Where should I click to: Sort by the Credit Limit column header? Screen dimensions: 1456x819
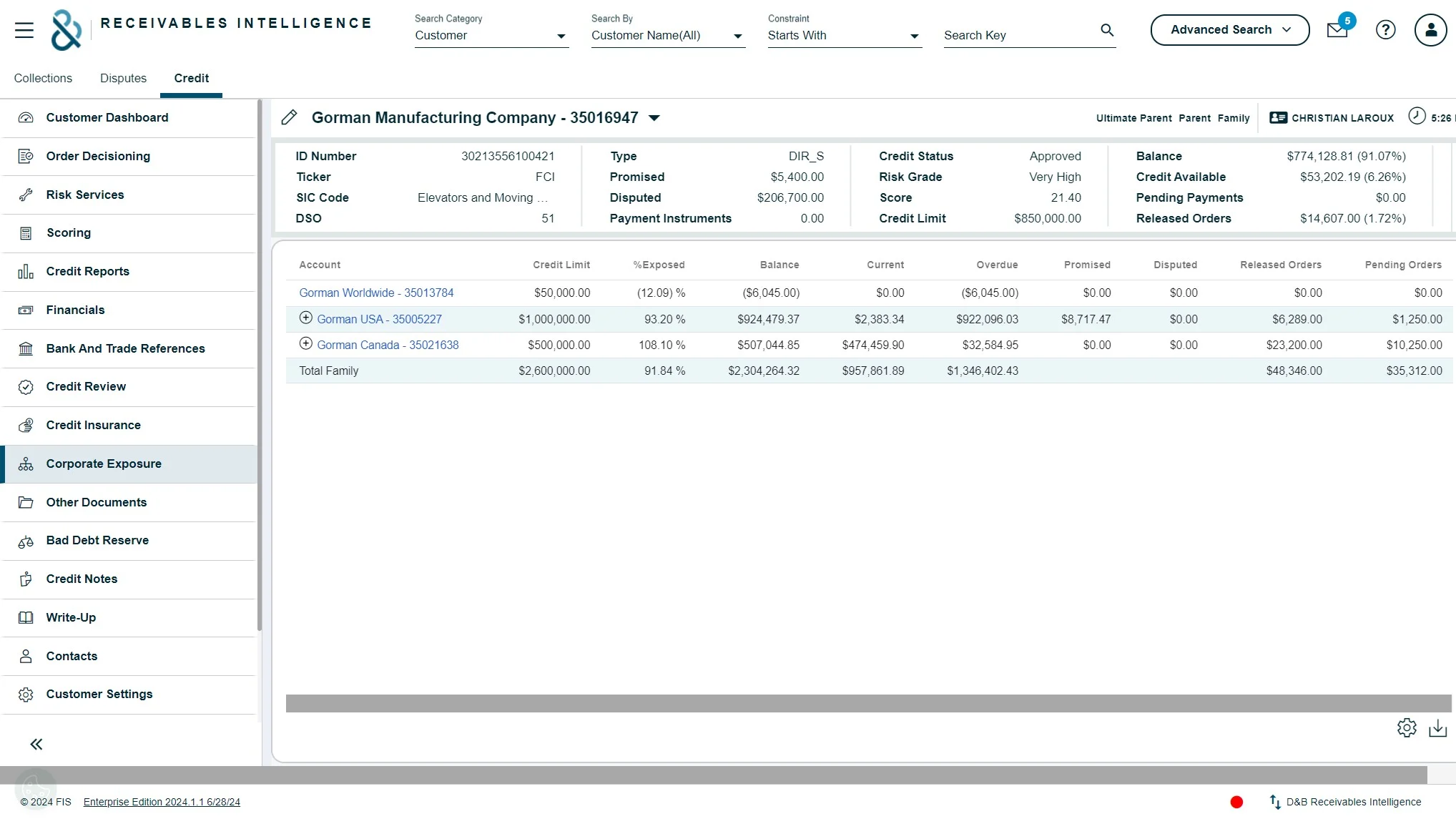[561, 265]
